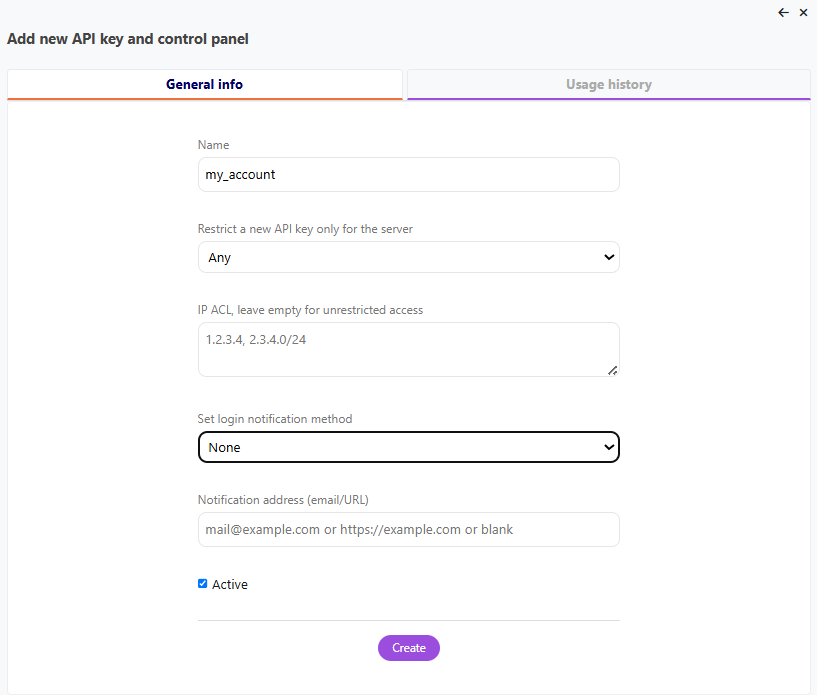
Task: Uncheck the Active checkbox
Action: [x=203, y=584]
